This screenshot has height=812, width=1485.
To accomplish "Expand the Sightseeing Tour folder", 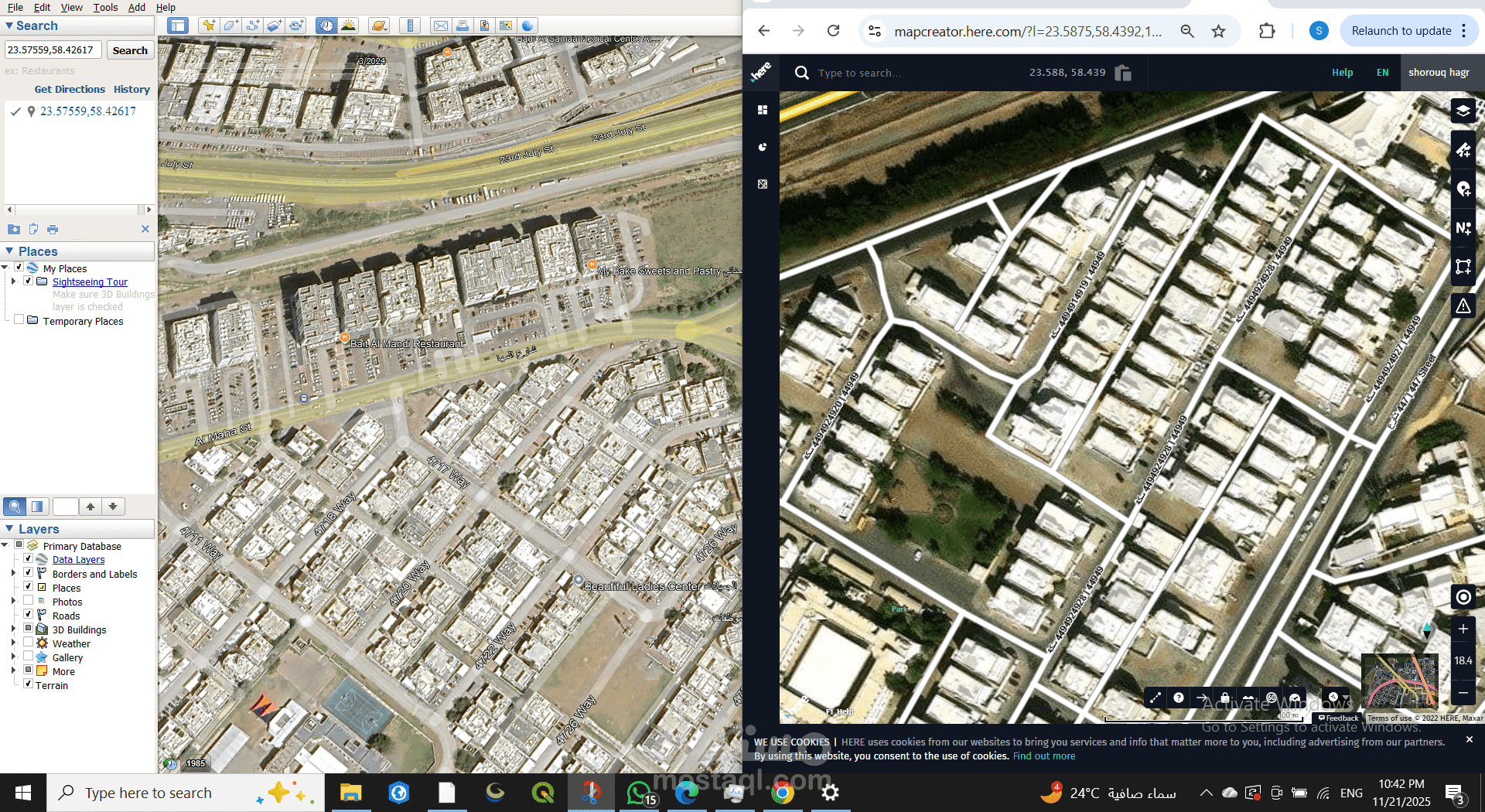I will click(x=13, y=281).
